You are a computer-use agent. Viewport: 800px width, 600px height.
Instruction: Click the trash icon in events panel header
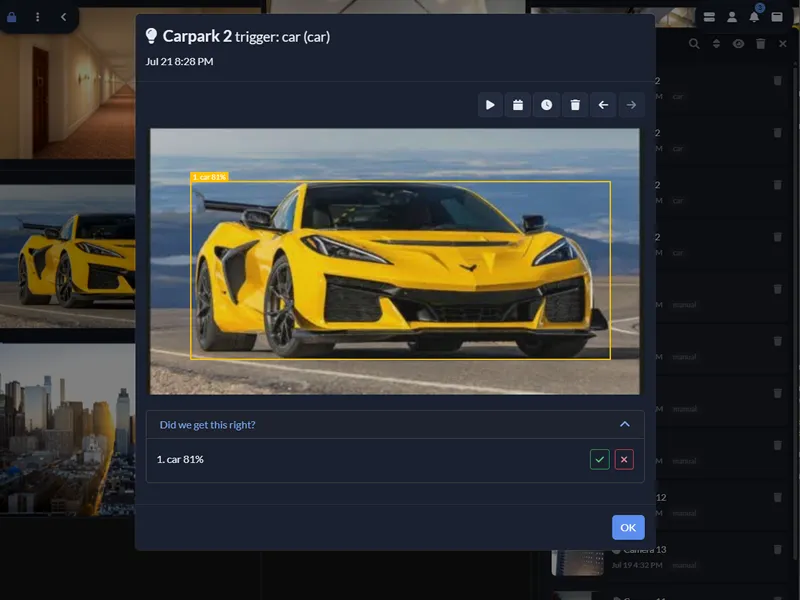[761, 44]
